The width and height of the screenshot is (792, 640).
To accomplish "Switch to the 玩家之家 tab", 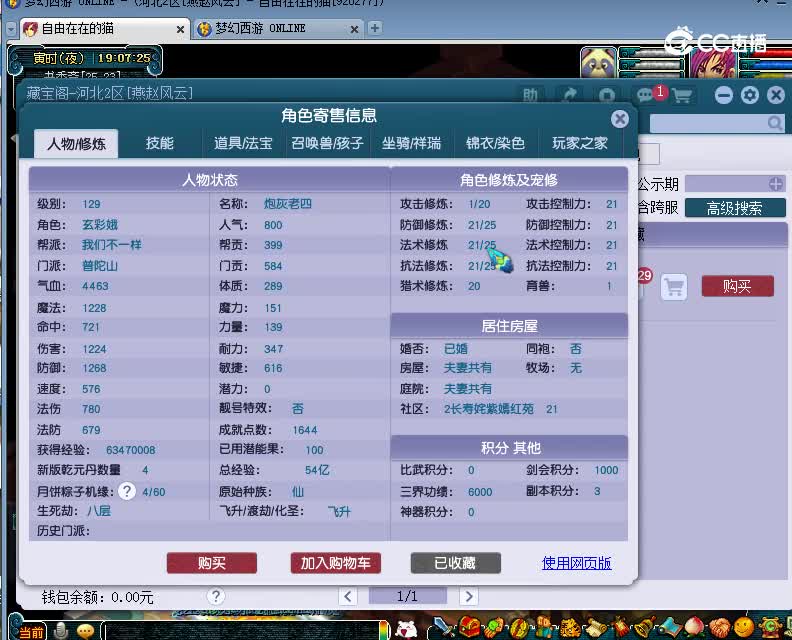I will coord(580,143).
